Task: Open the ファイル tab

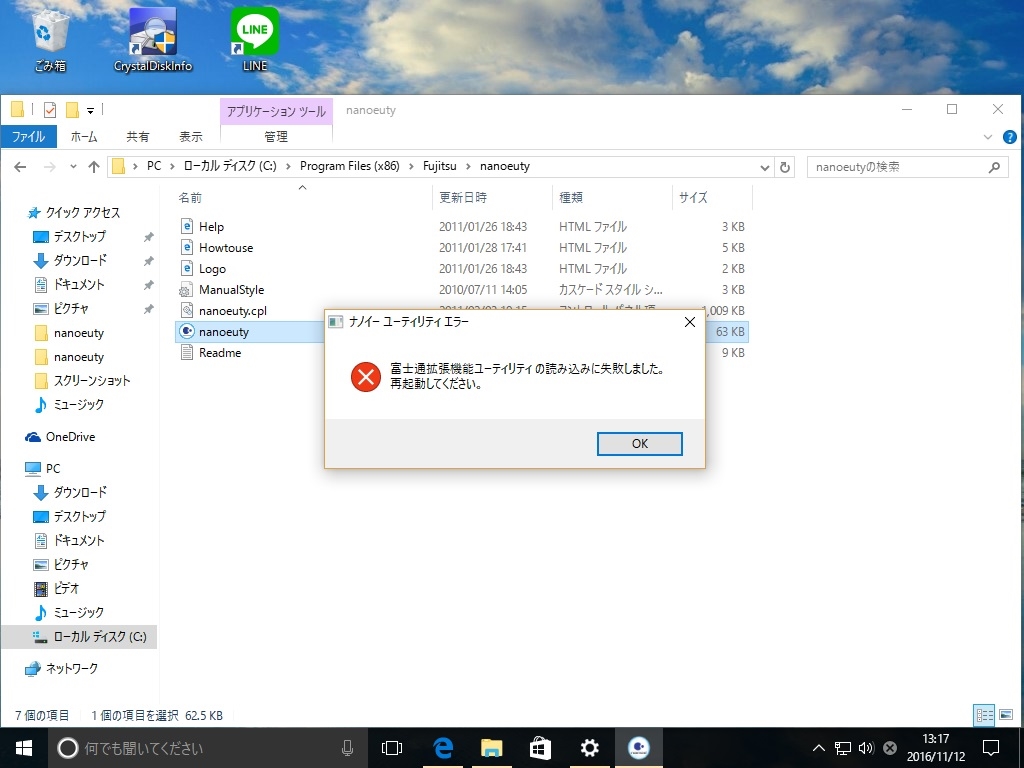Action: (x=28, y=136)
